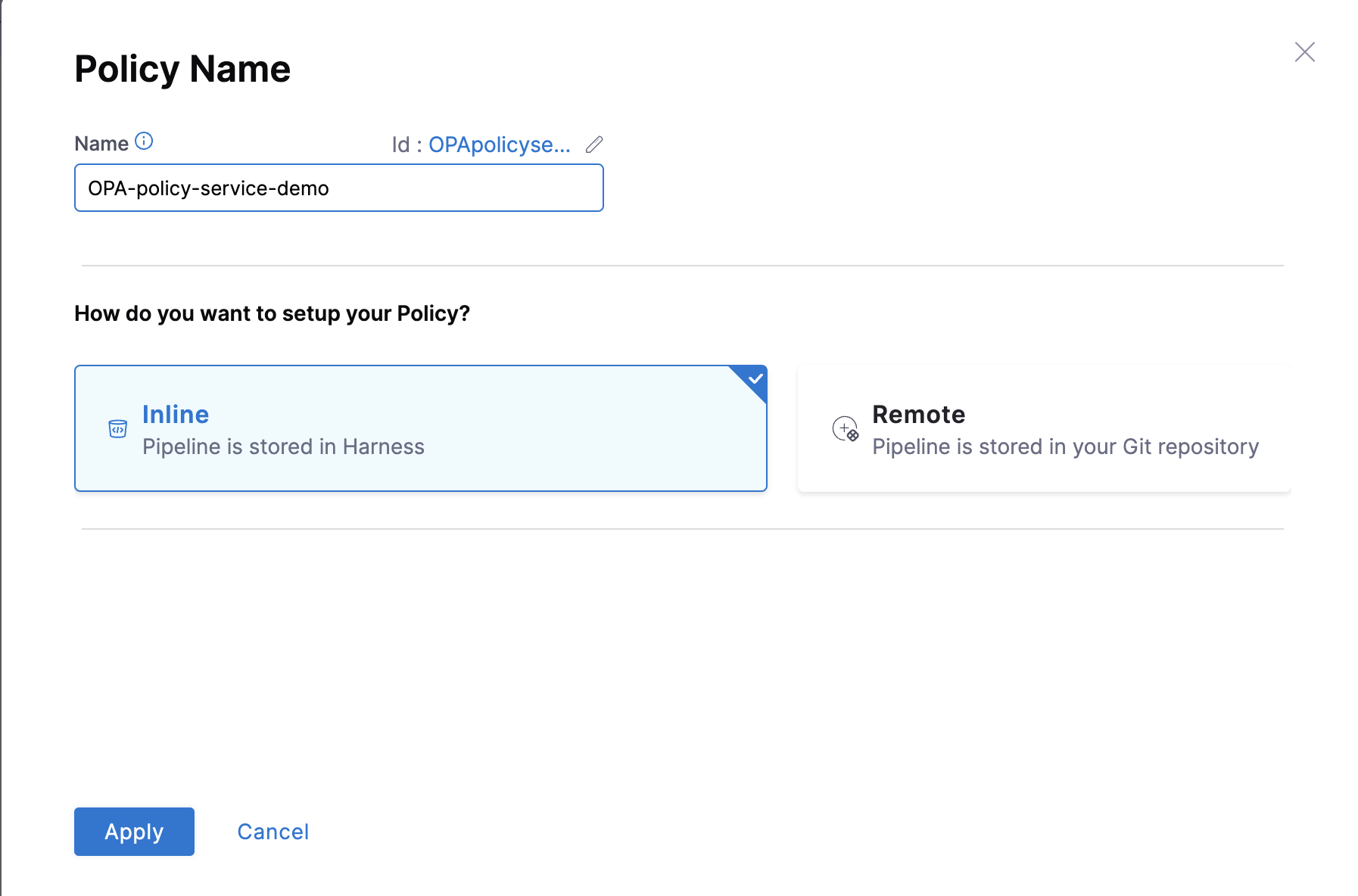Select the OPA-policy-service-demo text box
The image size is (1358, 896).
338,188
